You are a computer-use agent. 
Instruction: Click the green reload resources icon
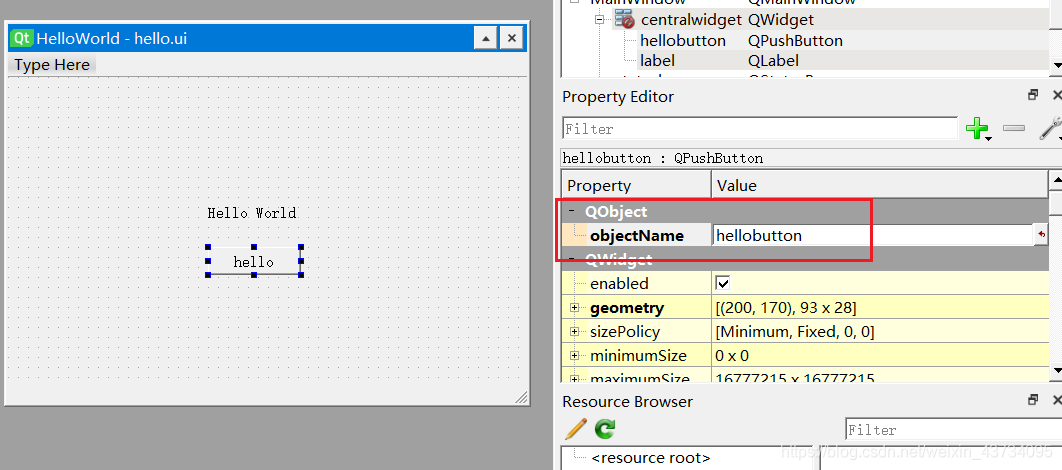pyautogui.click(x=605, y=429)
